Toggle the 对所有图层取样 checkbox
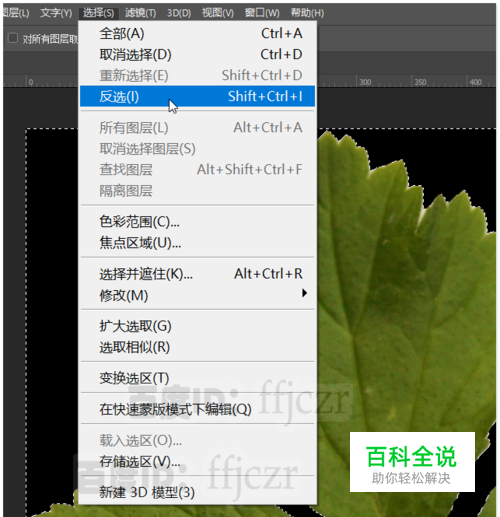Screen dimensions: 500x517 13,38
